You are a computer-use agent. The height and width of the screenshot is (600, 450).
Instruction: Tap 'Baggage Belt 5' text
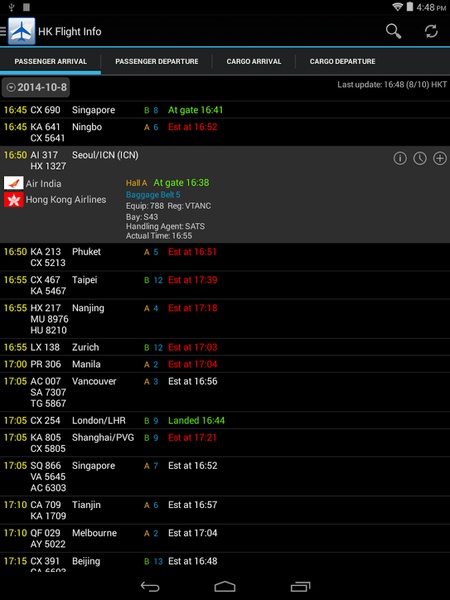[x=153, y=195]
